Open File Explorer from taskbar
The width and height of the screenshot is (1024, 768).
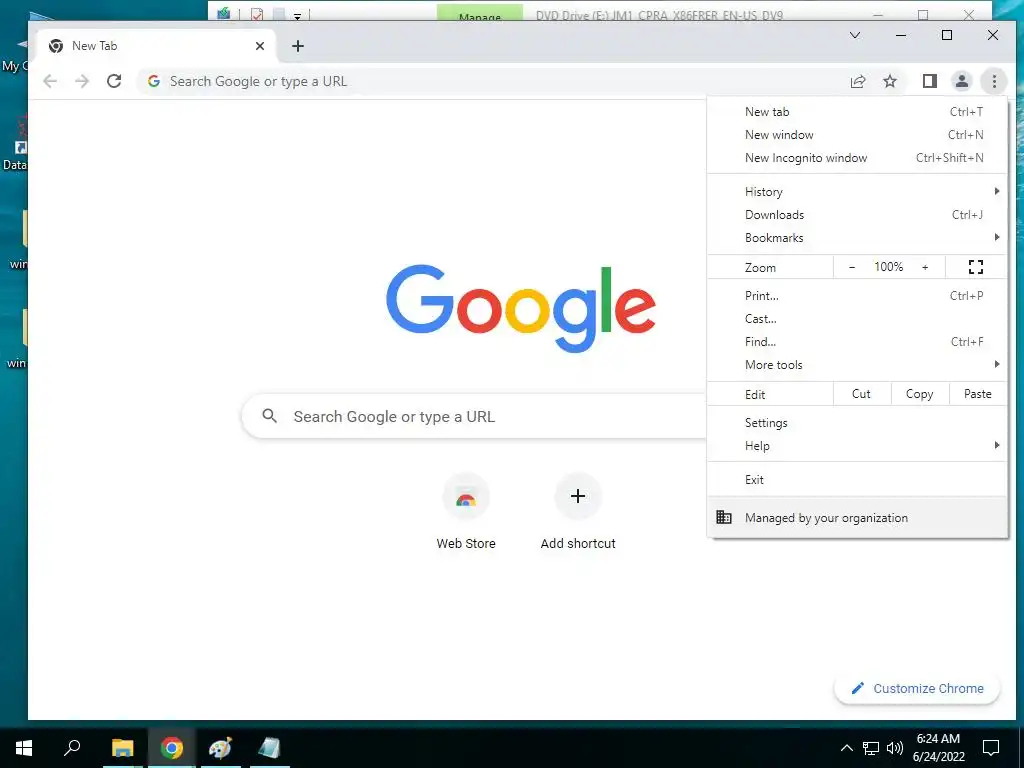coord(122,748)
